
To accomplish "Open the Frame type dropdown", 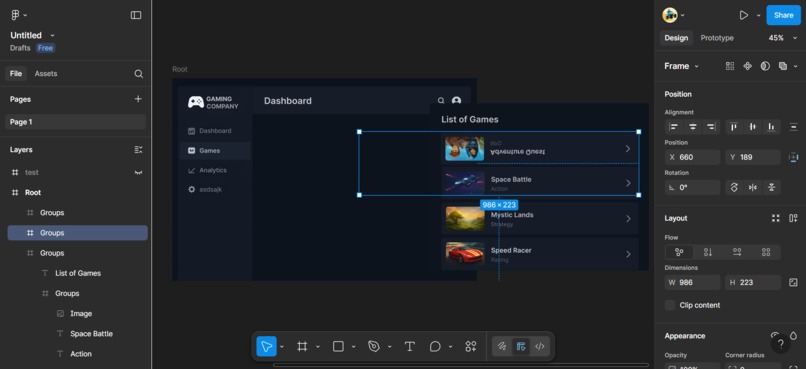I will (x=682, y=66).
